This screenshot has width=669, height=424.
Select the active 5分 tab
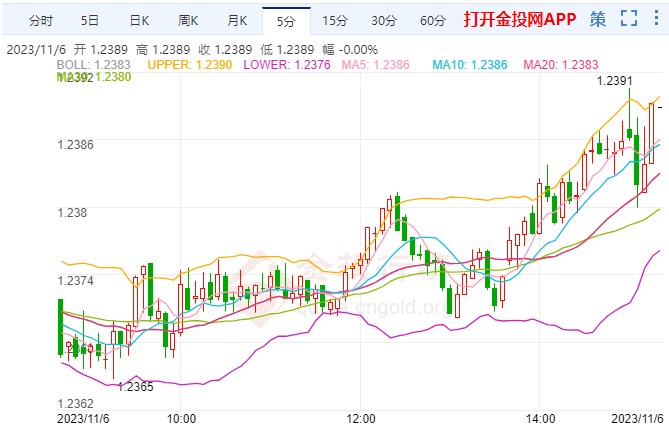click(286, 21)
